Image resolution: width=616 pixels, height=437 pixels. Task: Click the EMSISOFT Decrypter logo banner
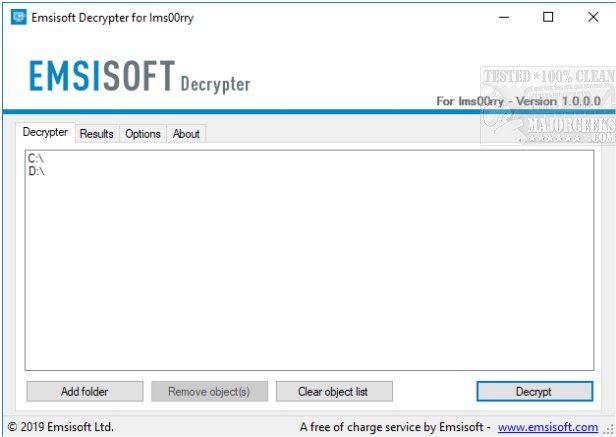point(139,76)
